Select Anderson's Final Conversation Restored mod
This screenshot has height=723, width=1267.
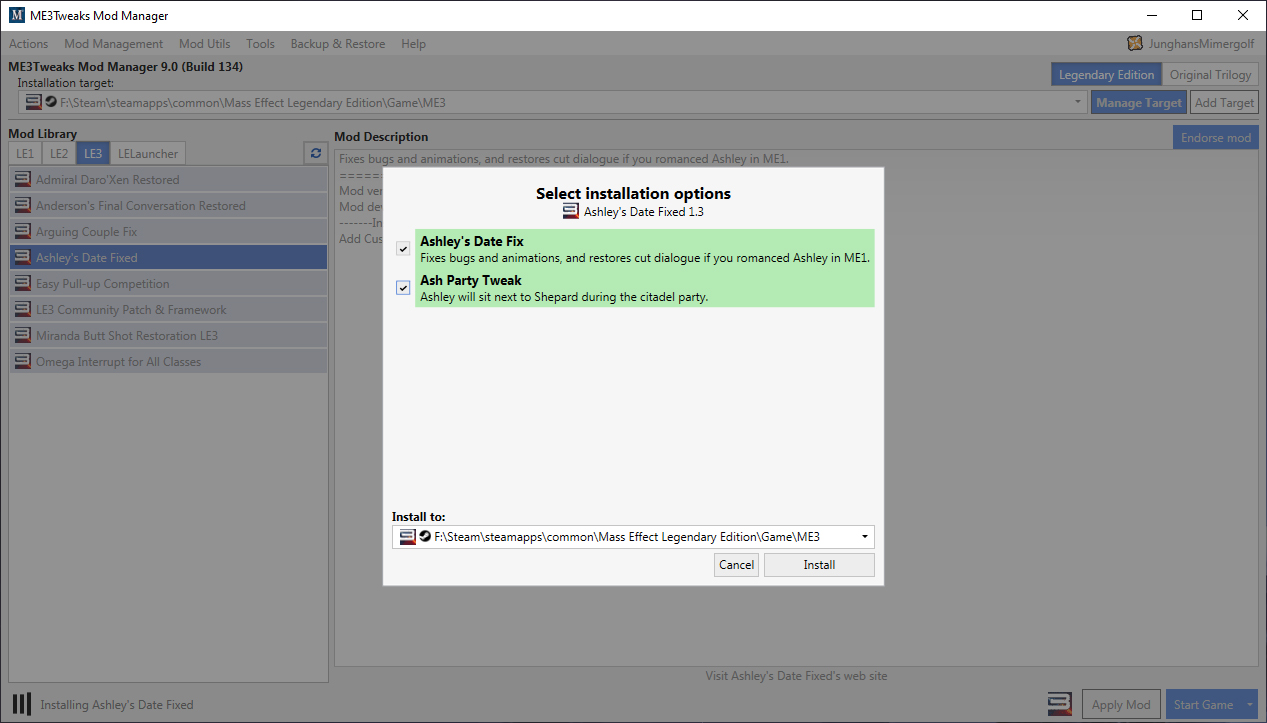[169, 206]
